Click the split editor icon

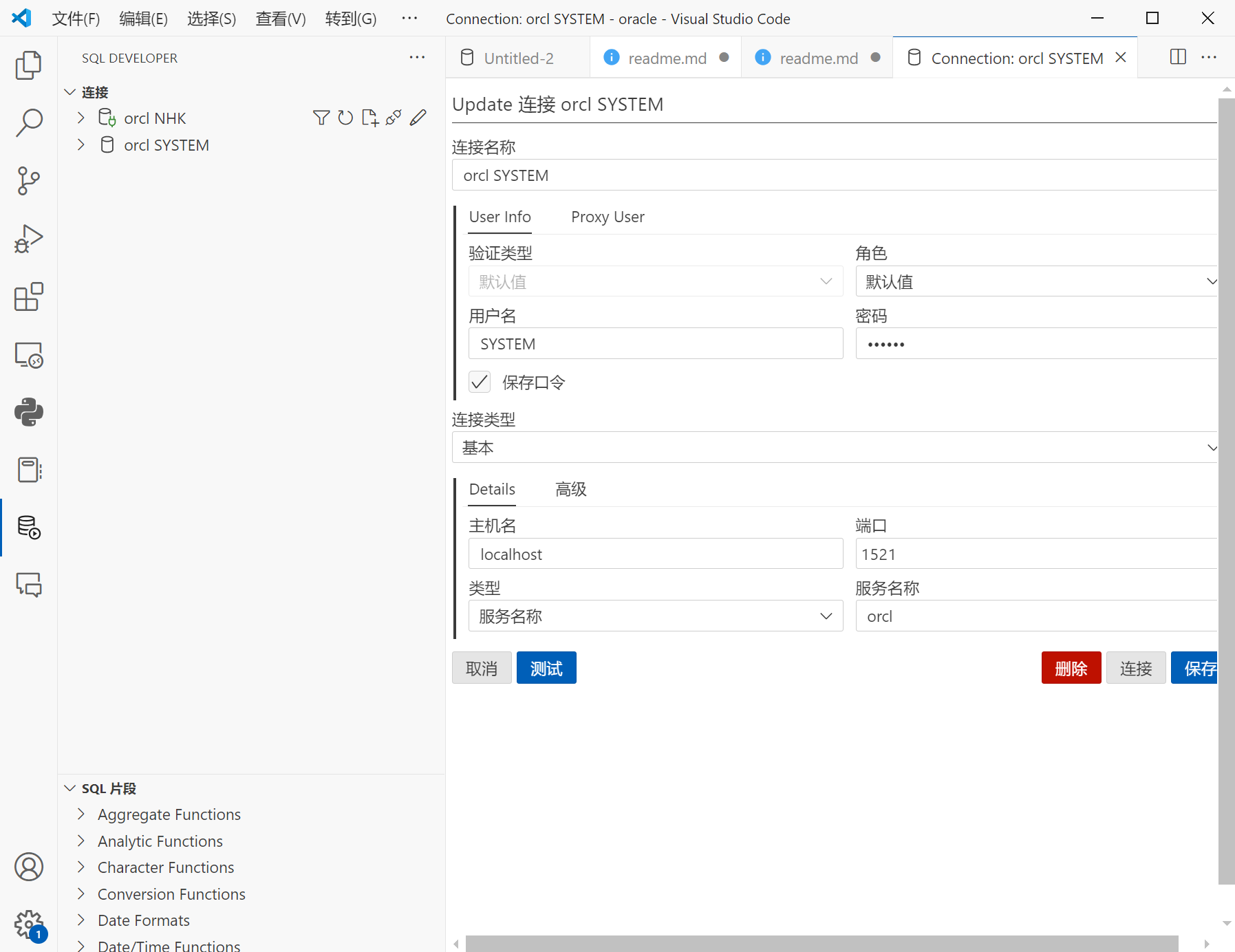1178,57
